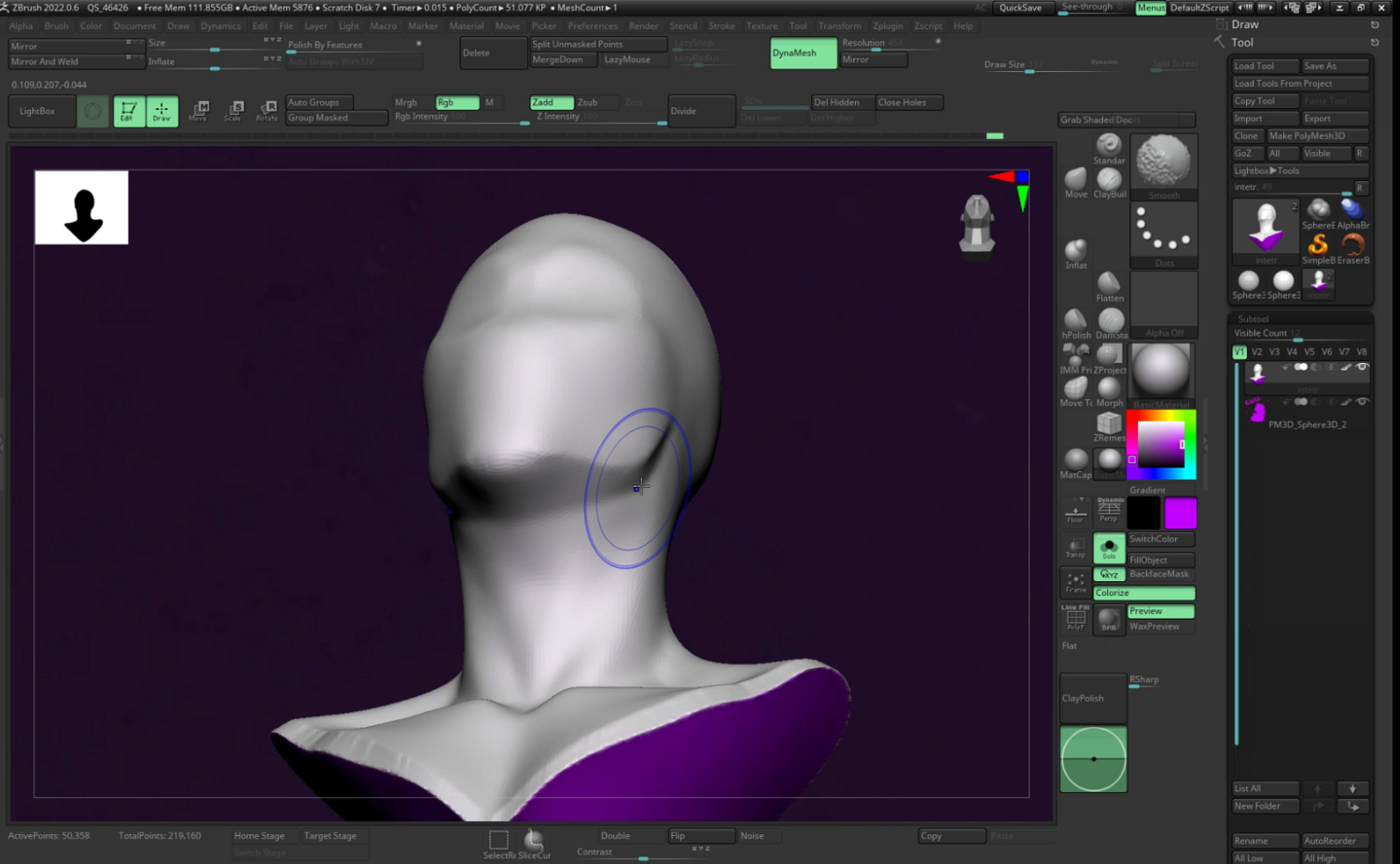The image size is (1400, 864).
Task: Select the MatCap material sphere
Action: point(1076,463)
